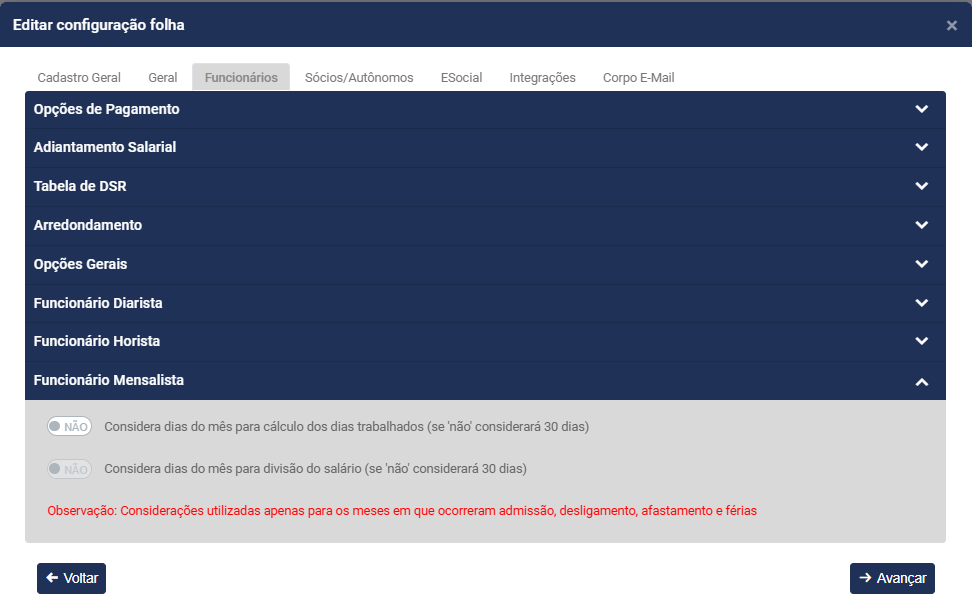Click the label about cálculo dos dias trabalhados
The width and height of the screenshot is (972, 610).
tap(347, 427)
